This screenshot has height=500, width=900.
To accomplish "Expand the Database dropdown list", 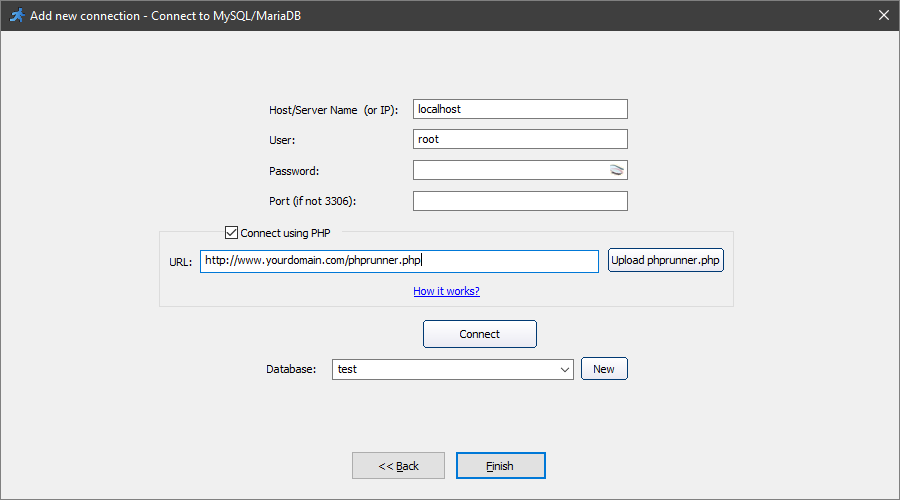I will (565, 370).
